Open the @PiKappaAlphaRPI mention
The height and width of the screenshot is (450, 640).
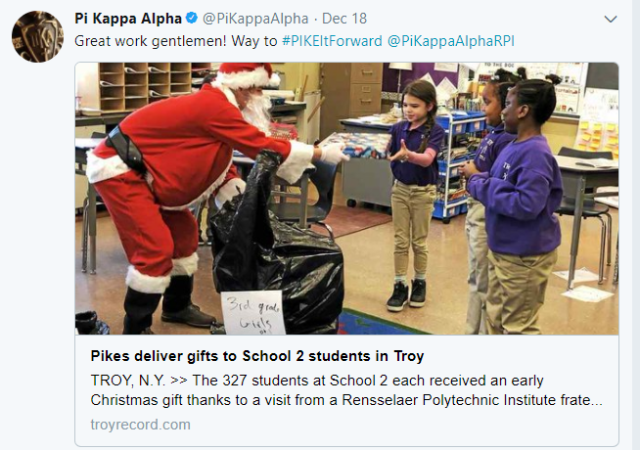pyautogui.click(x=451, y=41)
